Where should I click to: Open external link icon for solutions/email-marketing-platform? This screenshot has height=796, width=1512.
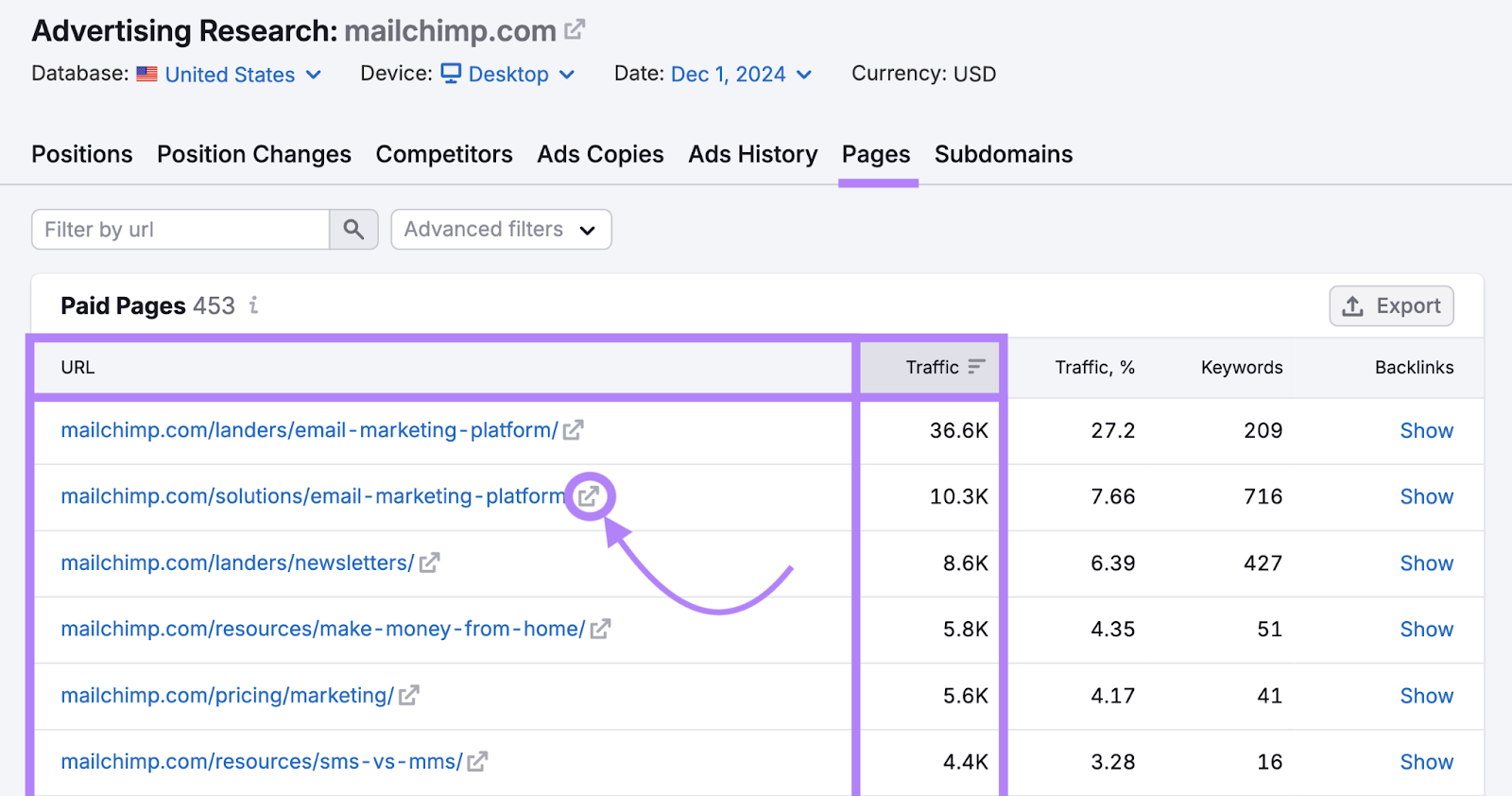pyautogui.click(x=589, y=496)
